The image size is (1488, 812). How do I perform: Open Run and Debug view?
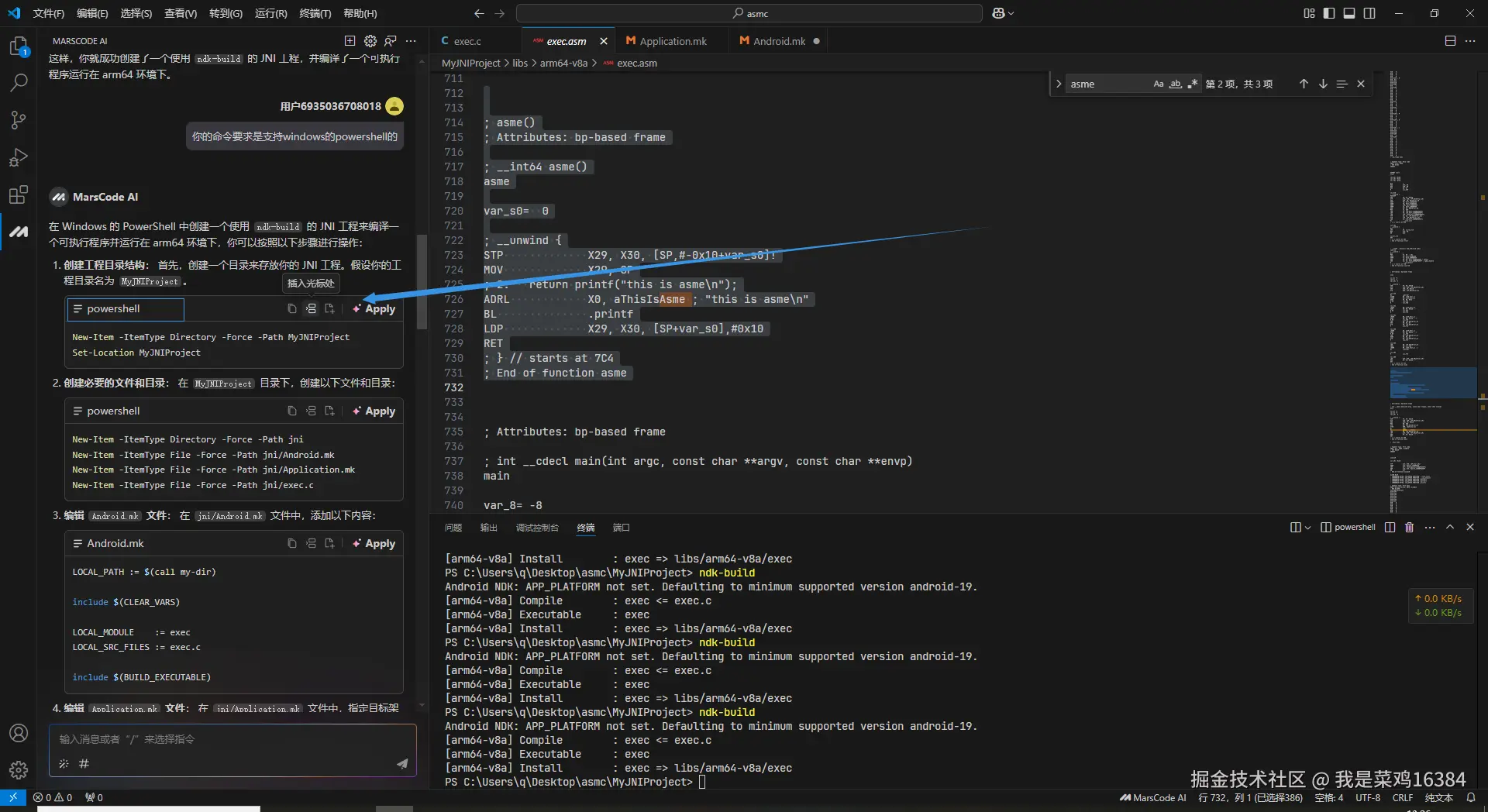(19, 157)
